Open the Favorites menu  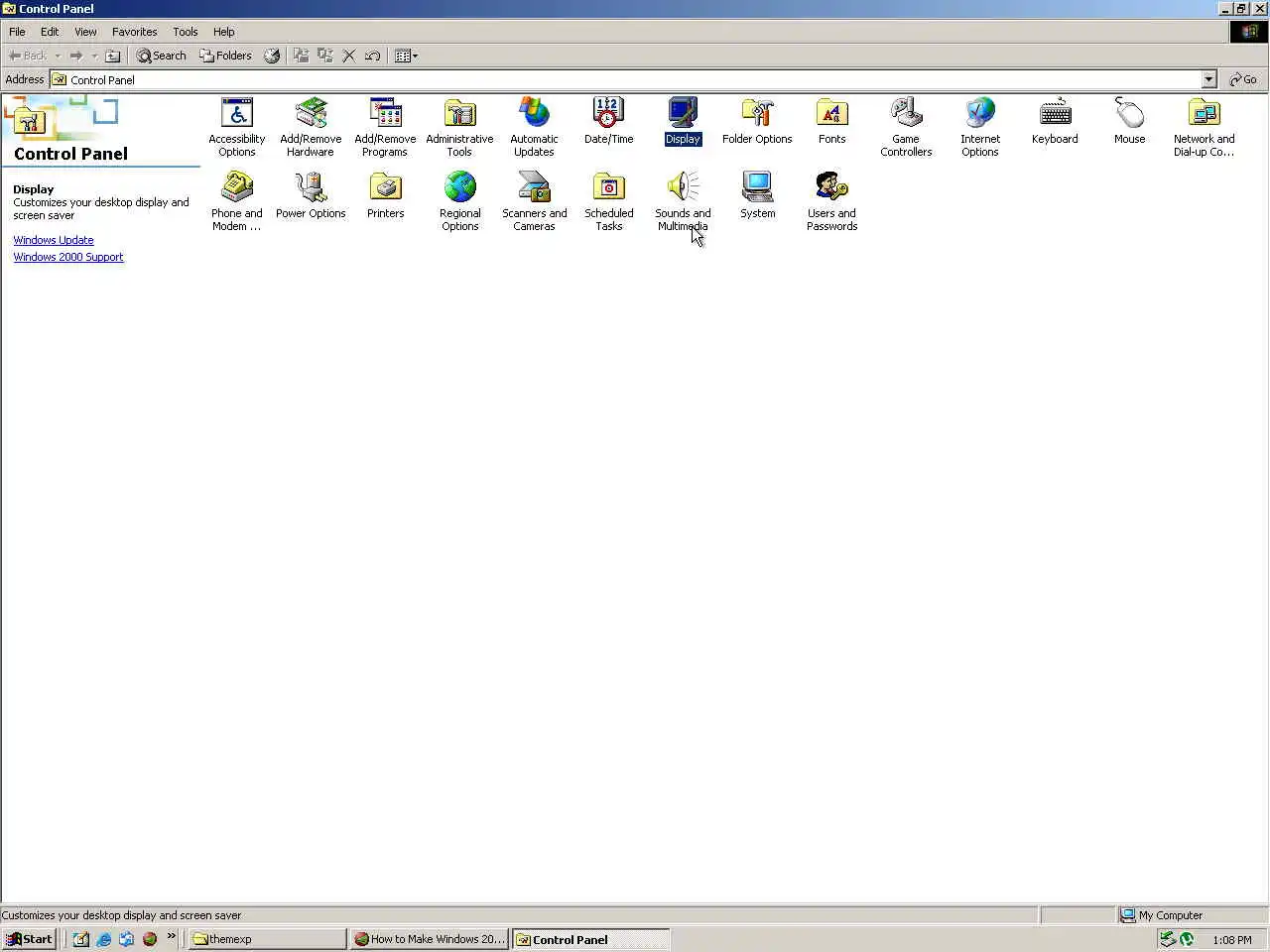pos(134,32)
